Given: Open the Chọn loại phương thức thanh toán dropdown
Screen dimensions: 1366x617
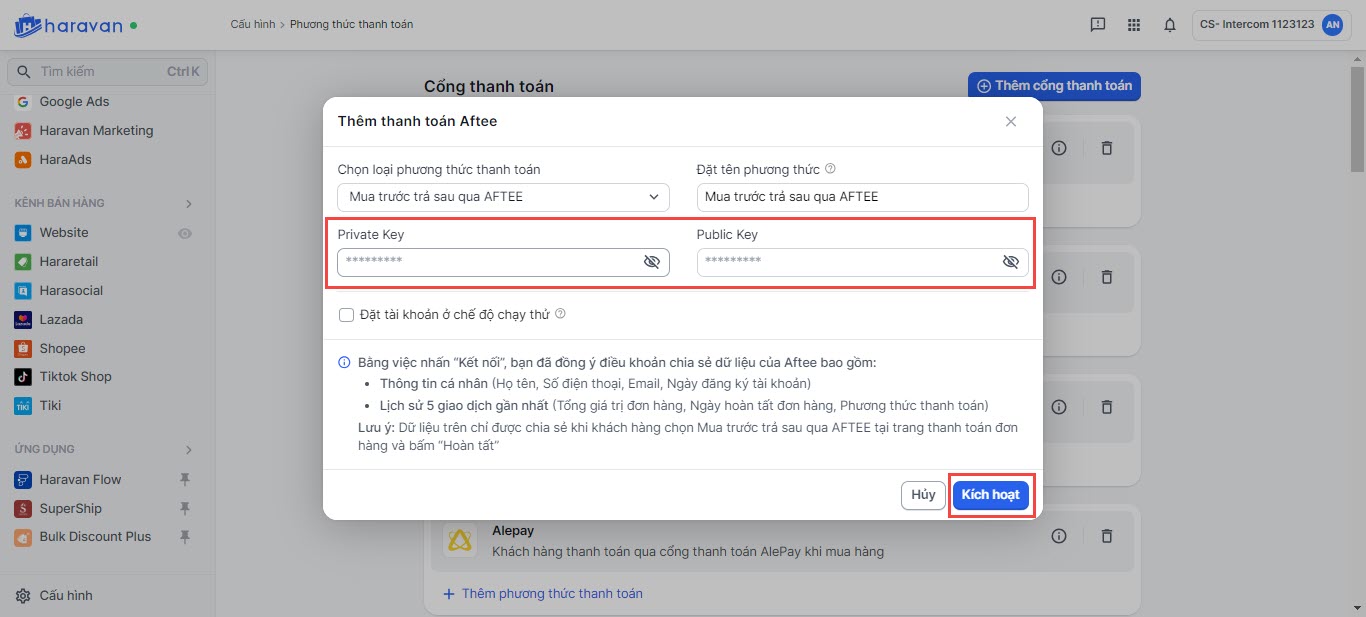Looking at the screenshot, I should click(503, 197).
